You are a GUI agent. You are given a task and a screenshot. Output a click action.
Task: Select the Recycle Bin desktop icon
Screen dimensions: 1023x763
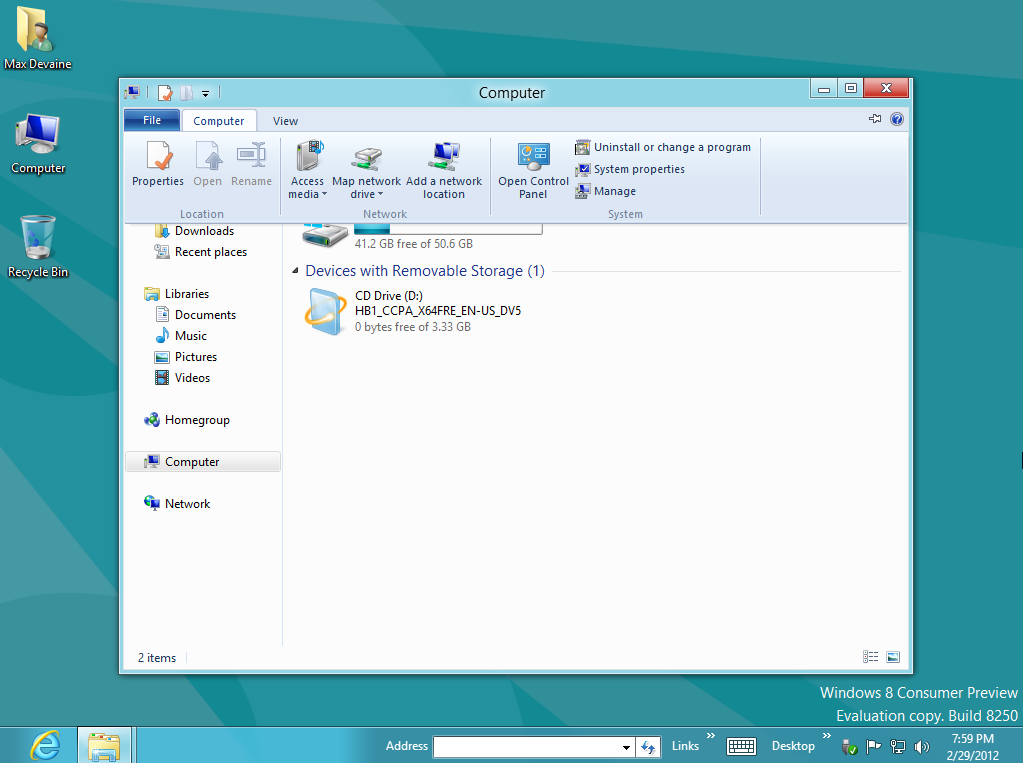[x=38, y=247]
